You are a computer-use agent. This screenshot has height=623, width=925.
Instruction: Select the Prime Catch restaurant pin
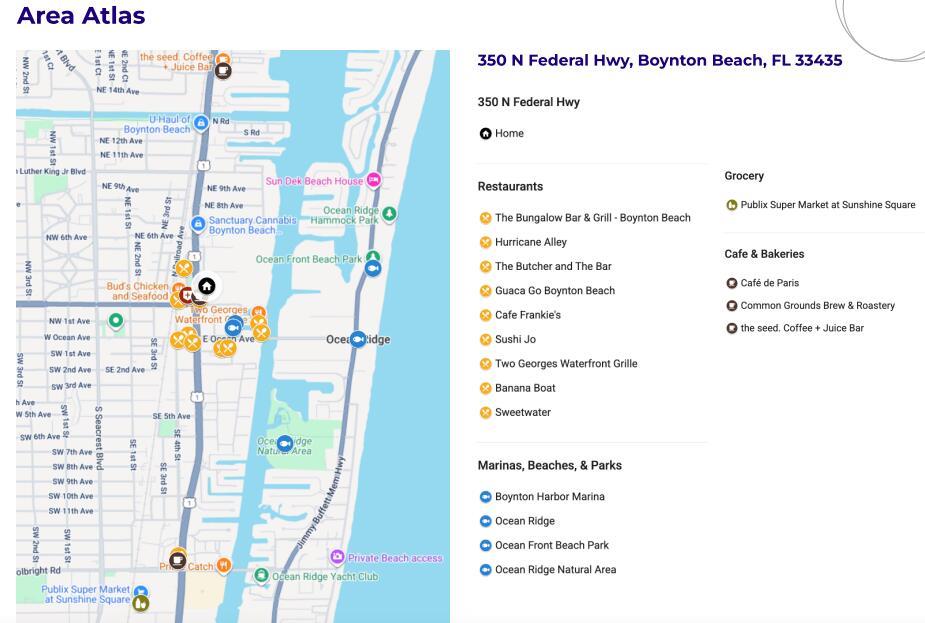224,565
